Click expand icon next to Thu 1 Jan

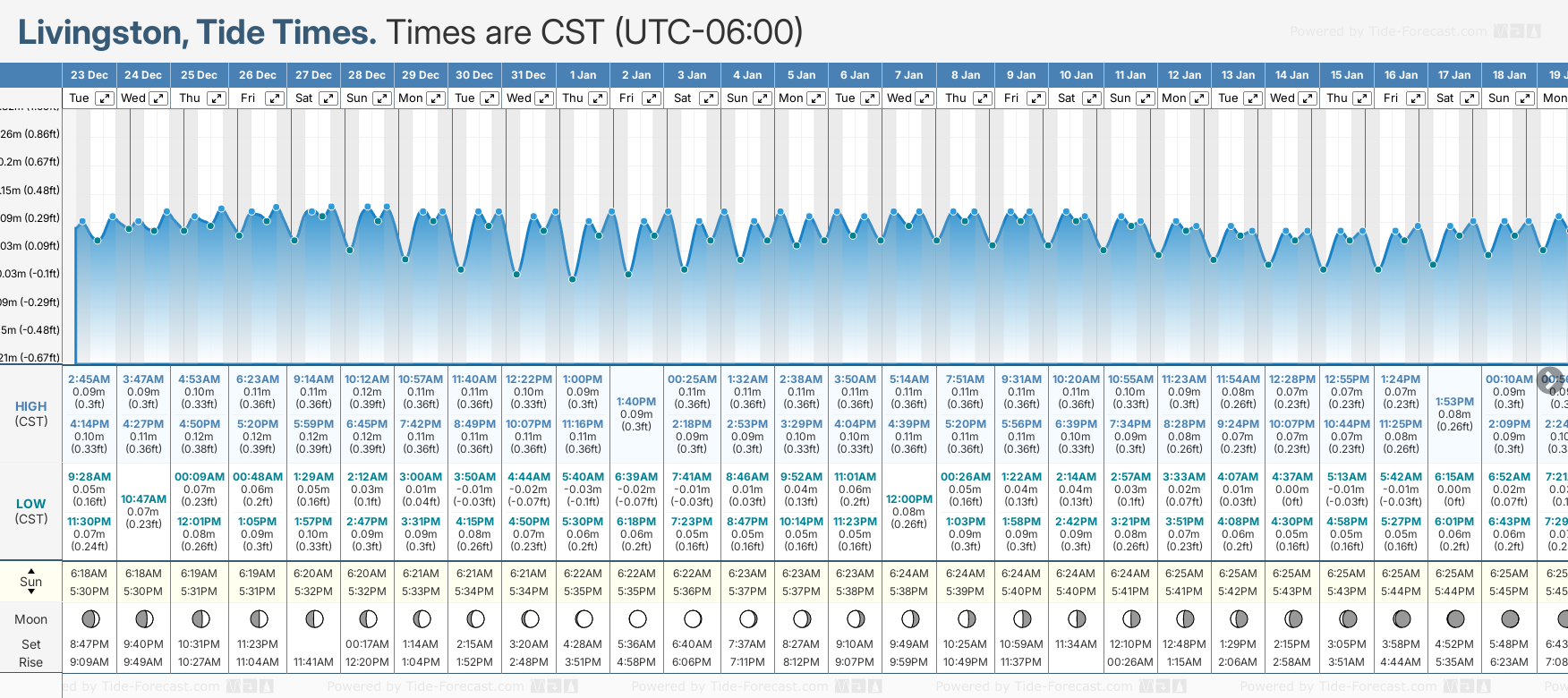(x=597, y=98)
